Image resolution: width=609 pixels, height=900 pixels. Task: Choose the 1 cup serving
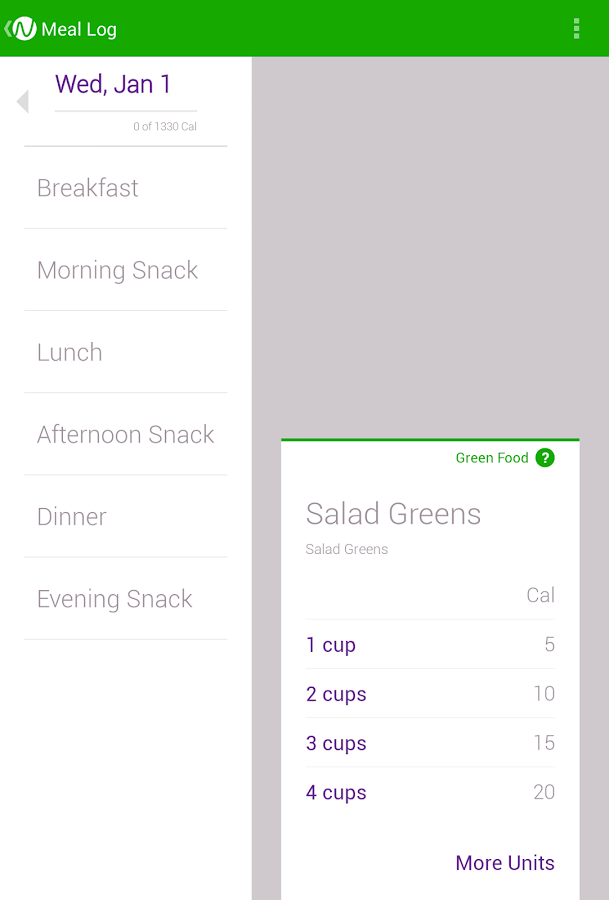pos(331,645)
